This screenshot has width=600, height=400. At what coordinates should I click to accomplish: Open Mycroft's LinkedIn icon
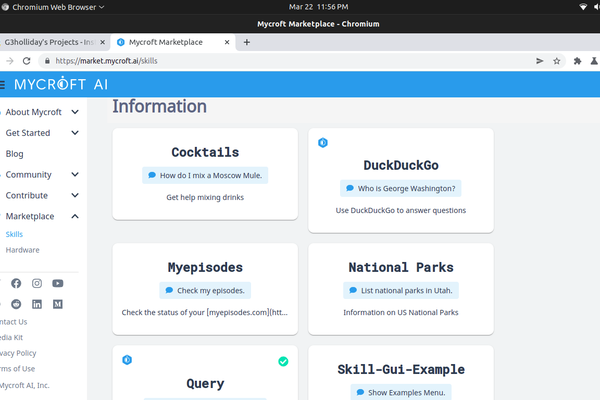[x=37, y=304]
